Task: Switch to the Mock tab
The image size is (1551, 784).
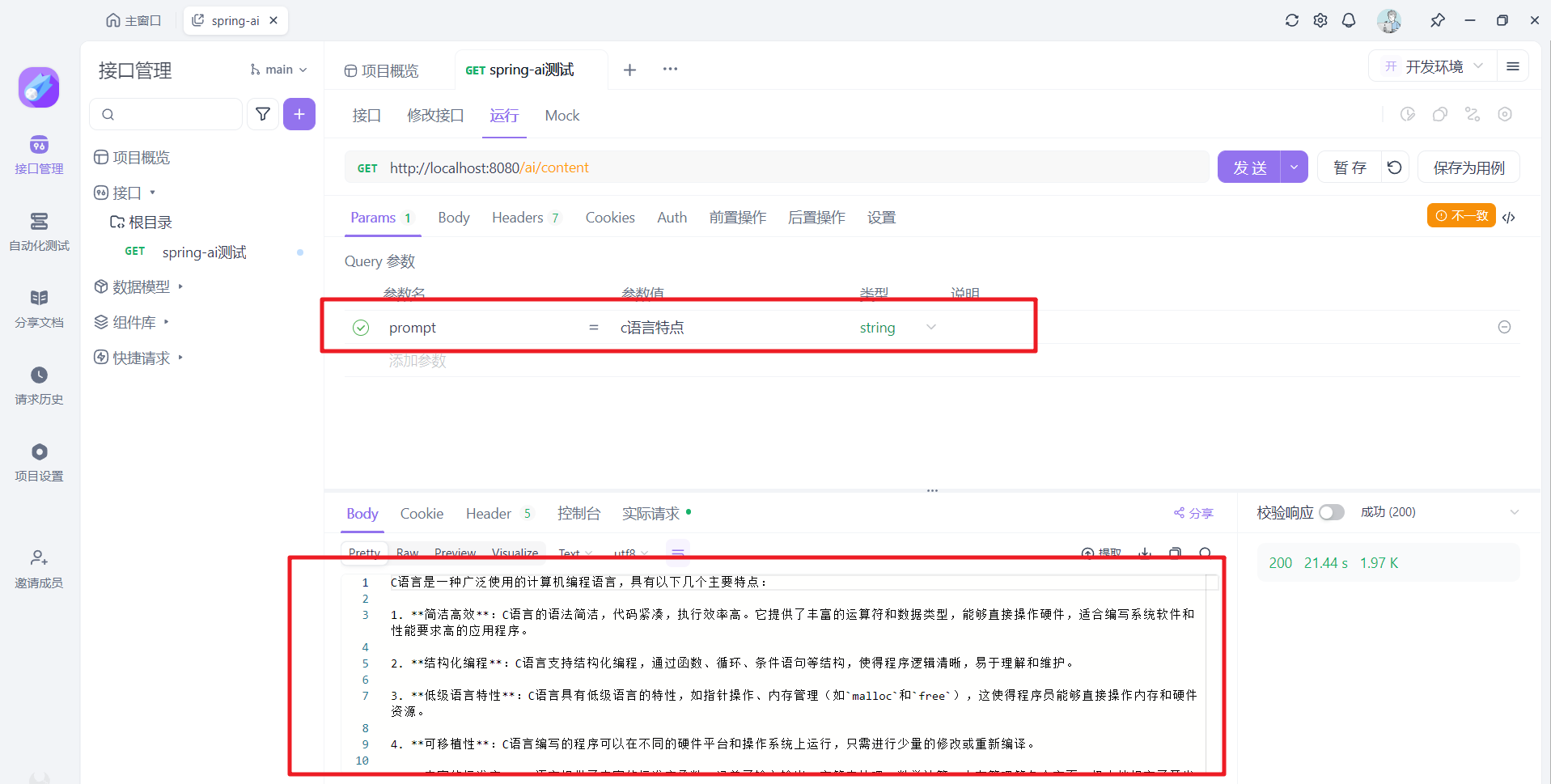Action: click(561, 116)
